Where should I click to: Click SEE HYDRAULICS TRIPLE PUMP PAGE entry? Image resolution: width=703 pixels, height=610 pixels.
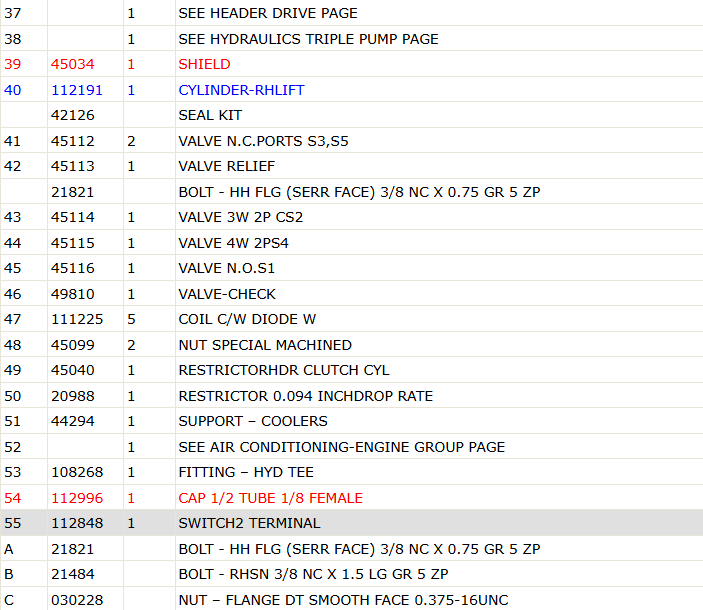308,39
